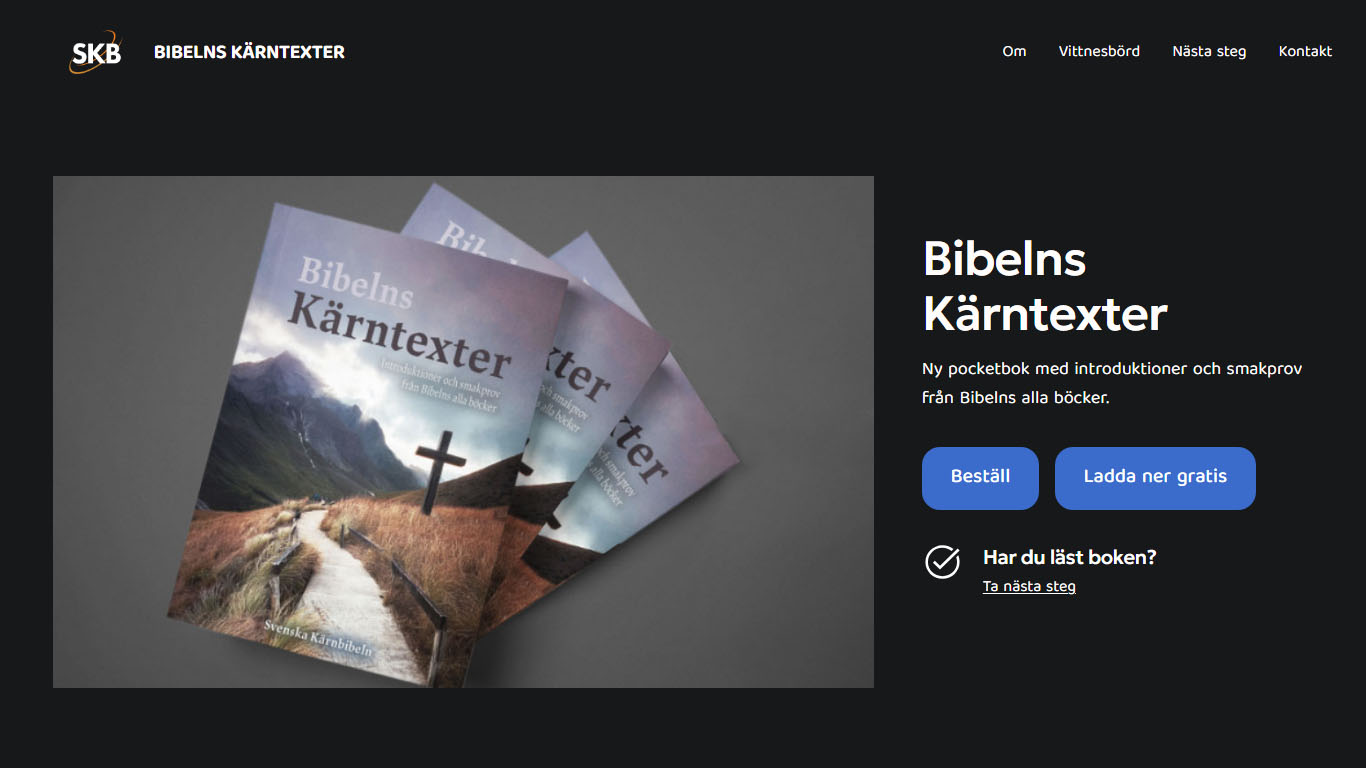
Task: Click the SKB logo icon
Action: click(x=96, y=52)
